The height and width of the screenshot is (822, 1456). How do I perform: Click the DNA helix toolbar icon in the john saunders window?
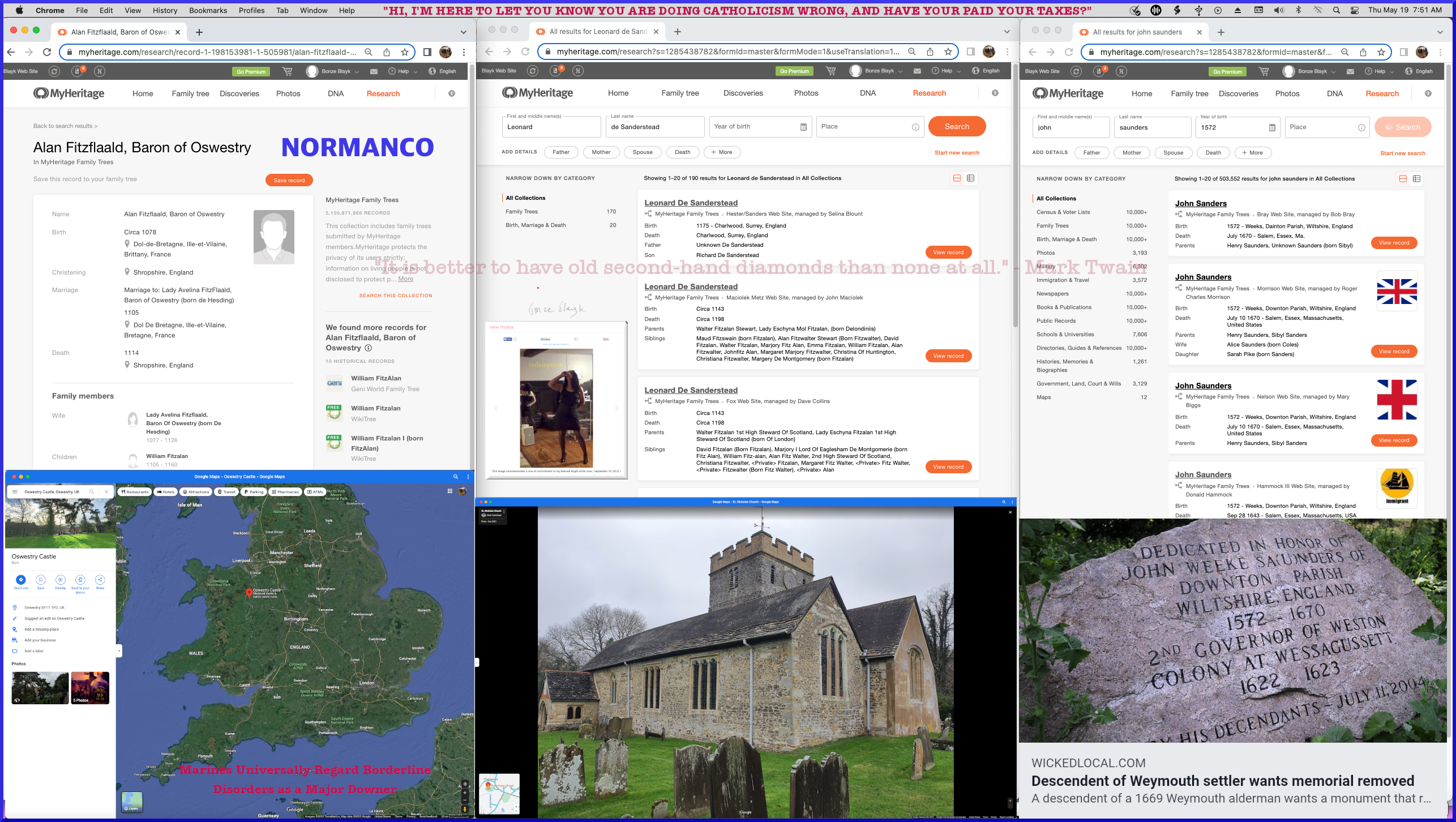tap(1121, 71)
